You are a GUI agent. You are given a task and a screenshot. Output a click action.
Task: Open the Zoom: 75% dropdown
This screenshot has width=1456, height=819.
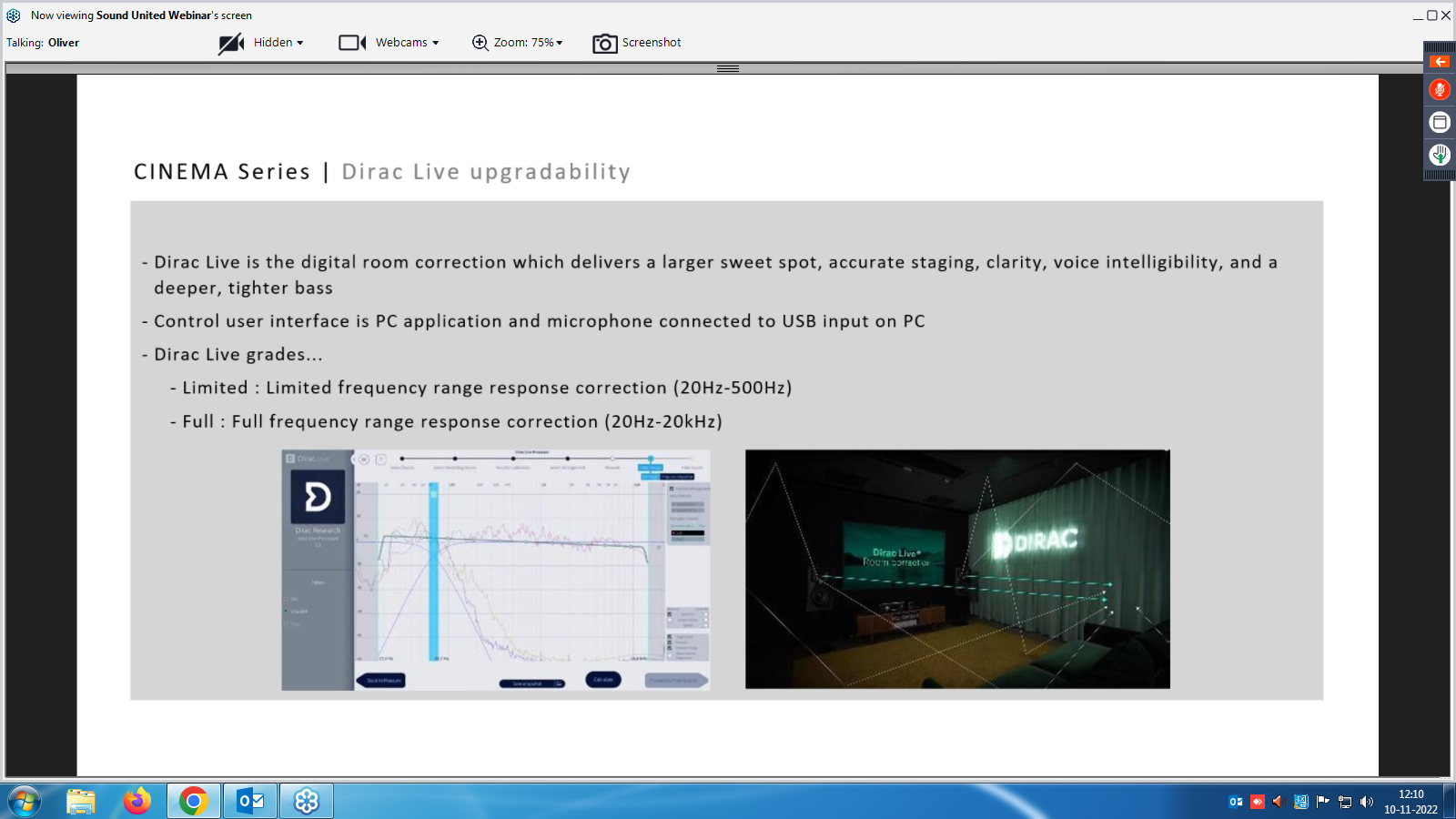560,43
